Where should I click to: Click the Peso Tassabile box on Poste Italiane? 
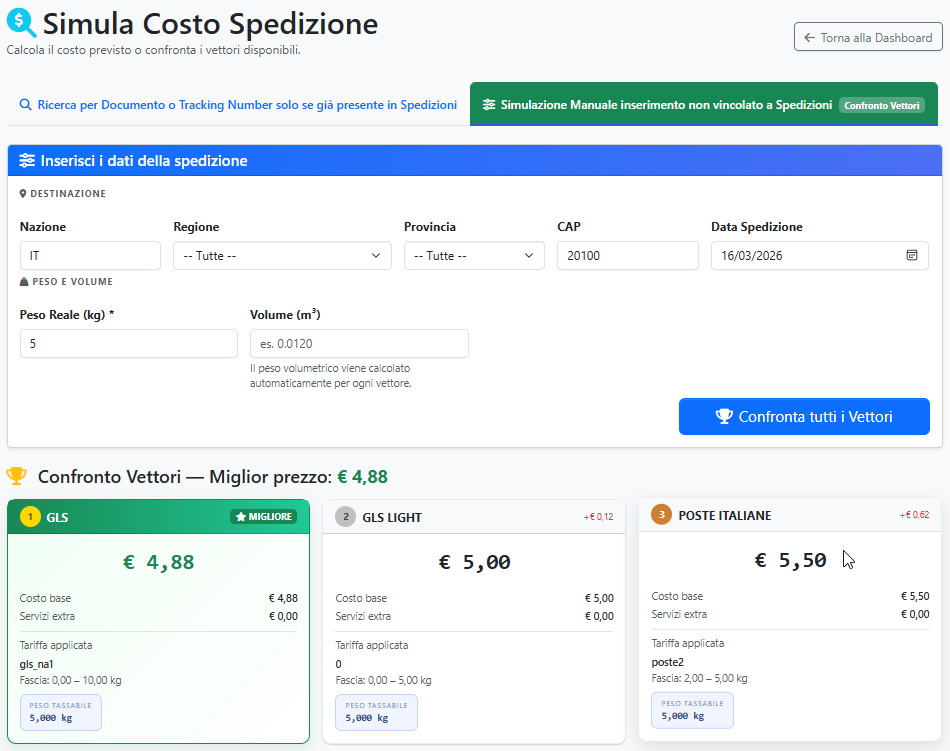(x=692, y=710)
